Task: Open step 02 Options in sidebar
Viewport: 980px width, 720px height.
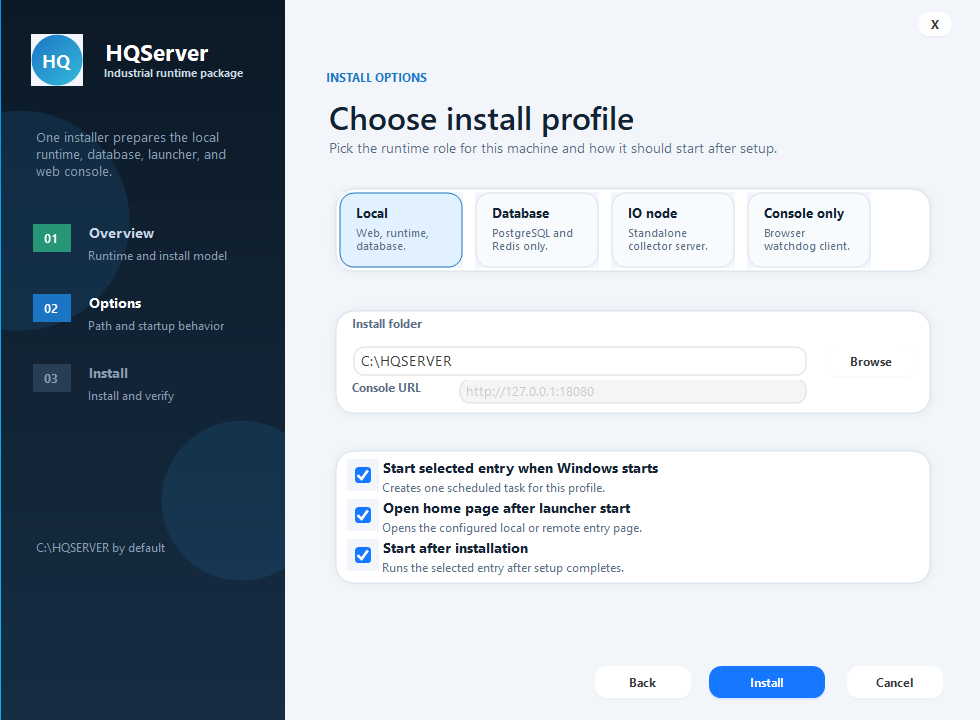Action: tap(129, 314)
